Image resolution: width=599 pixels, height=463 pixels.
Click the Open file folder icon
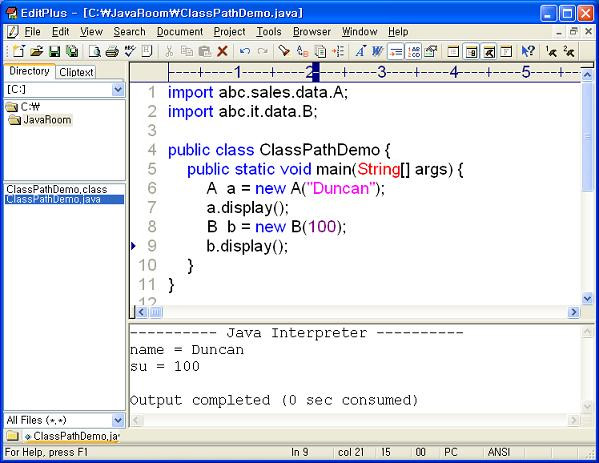click(37, 51)
